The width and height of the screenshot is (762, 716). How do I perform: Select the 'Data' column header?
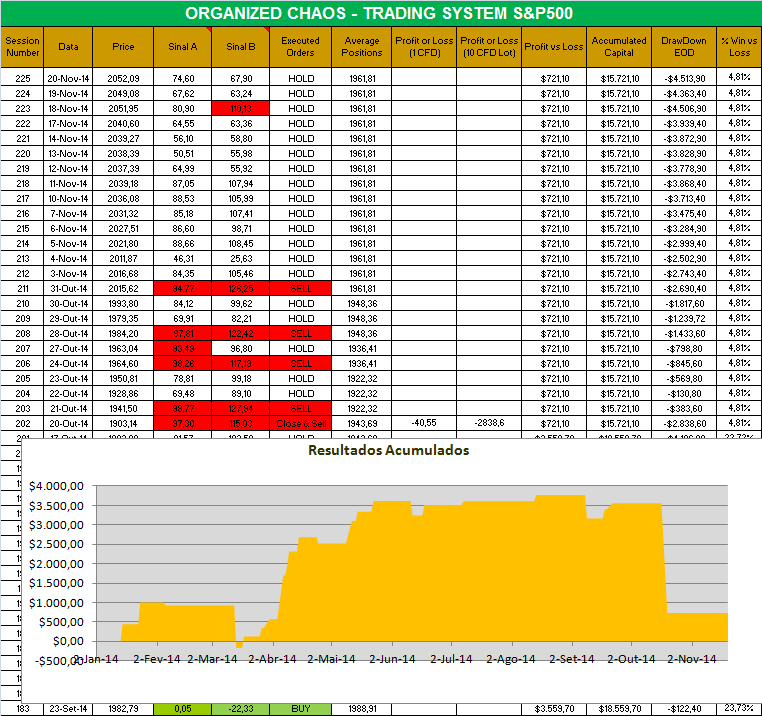[x=68, y=47]
